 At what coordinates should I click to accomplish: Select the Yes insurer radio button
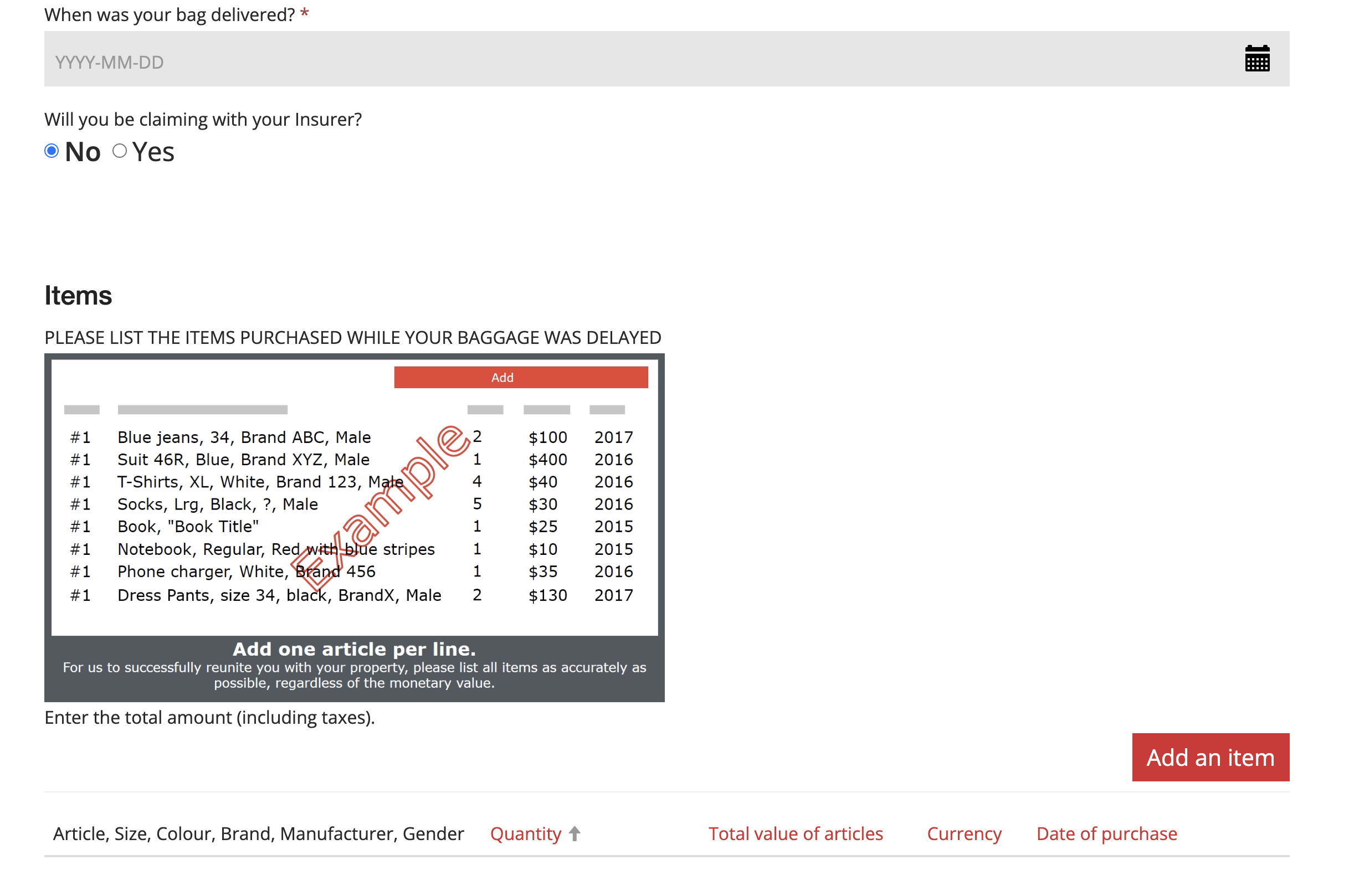point(120,151)
